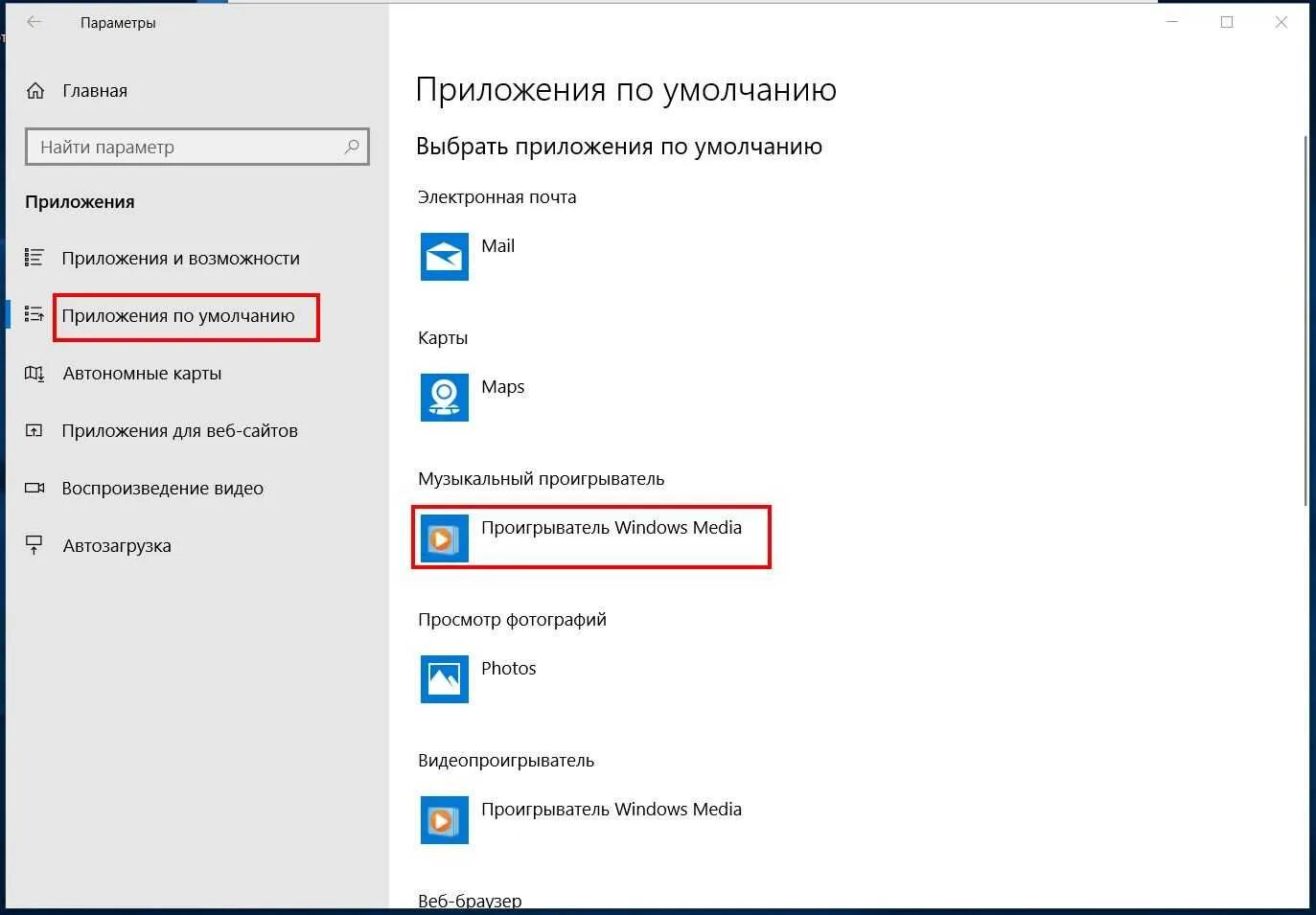Click the Приложения для веб-сайтов icon
The image size is (1316, 915).
click(x=35, y=431)
